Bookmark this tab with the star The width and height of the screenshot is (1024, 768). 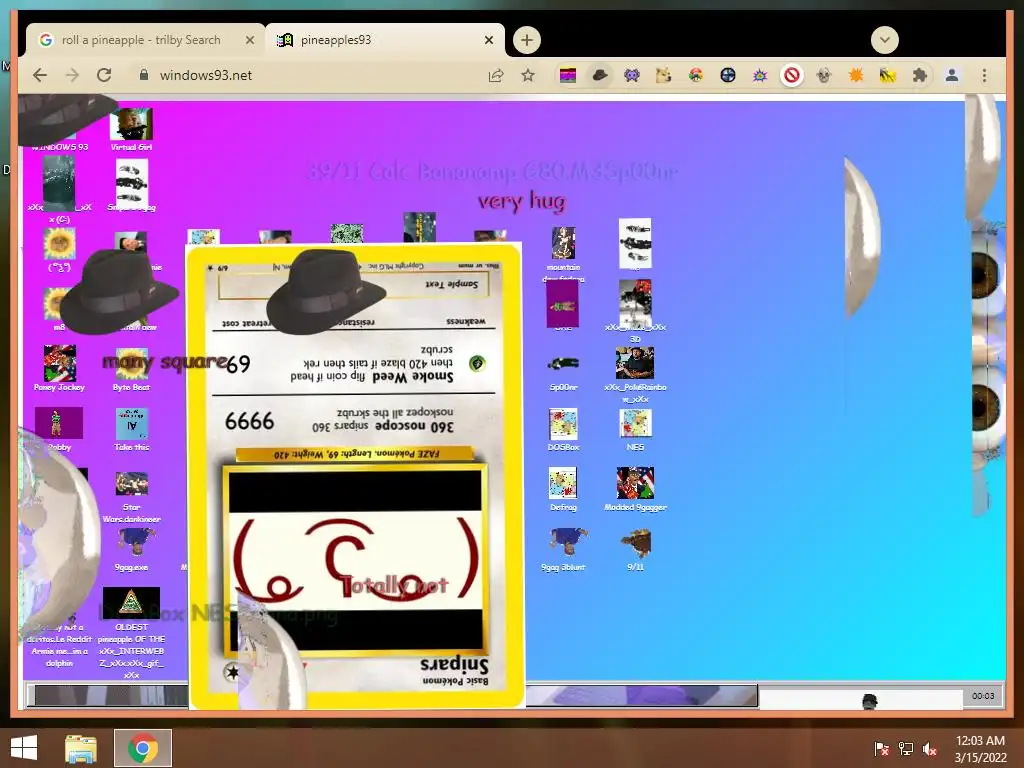click(528, 76)
